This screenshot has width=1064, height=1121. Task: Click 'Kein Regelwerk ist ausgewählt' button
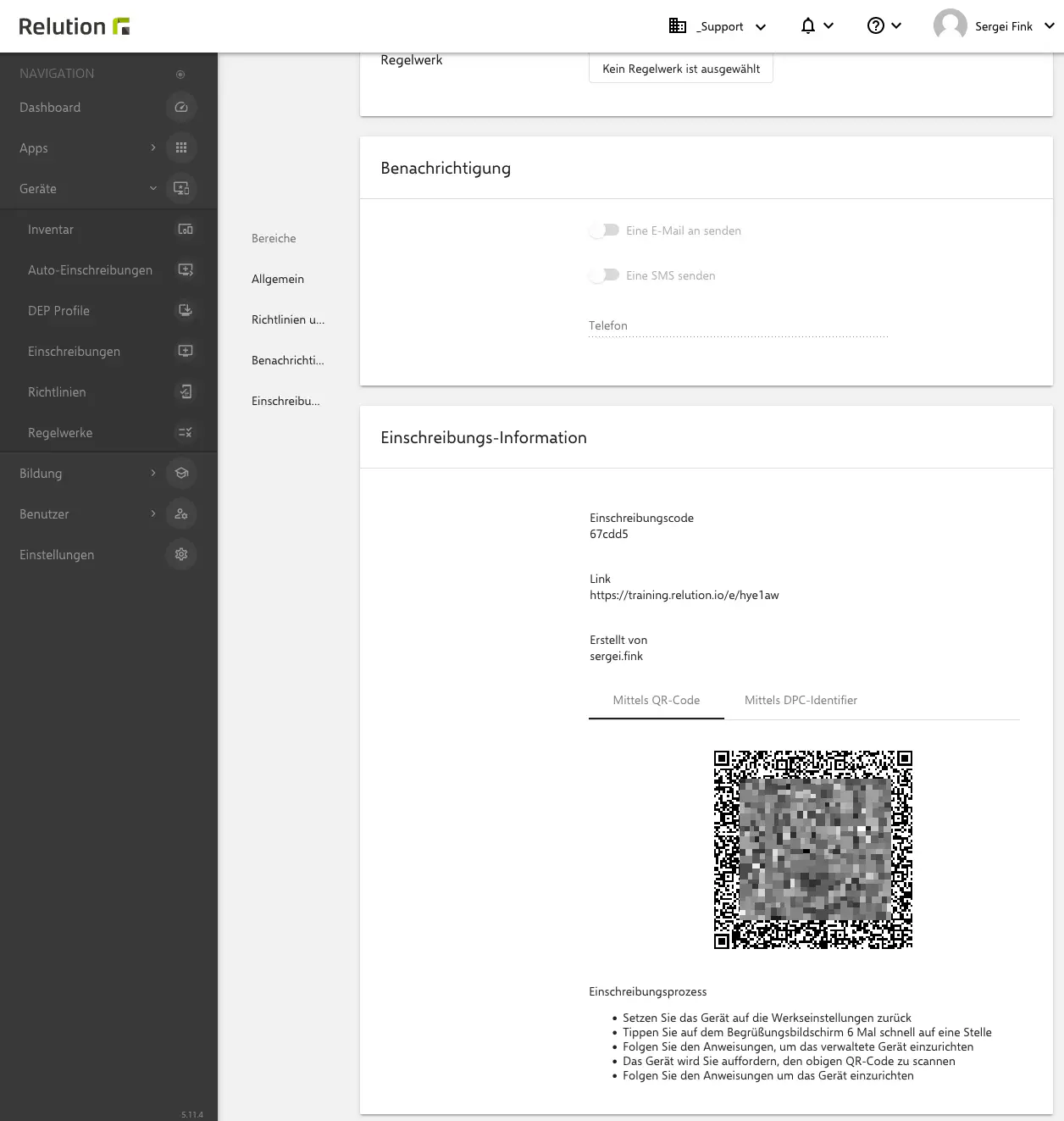[x=681, y=69]
